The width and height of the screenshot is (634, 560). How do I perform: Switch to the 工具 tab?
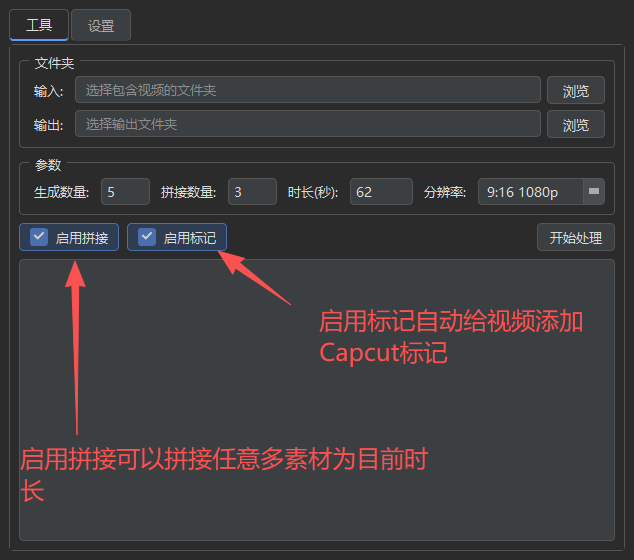39,25
